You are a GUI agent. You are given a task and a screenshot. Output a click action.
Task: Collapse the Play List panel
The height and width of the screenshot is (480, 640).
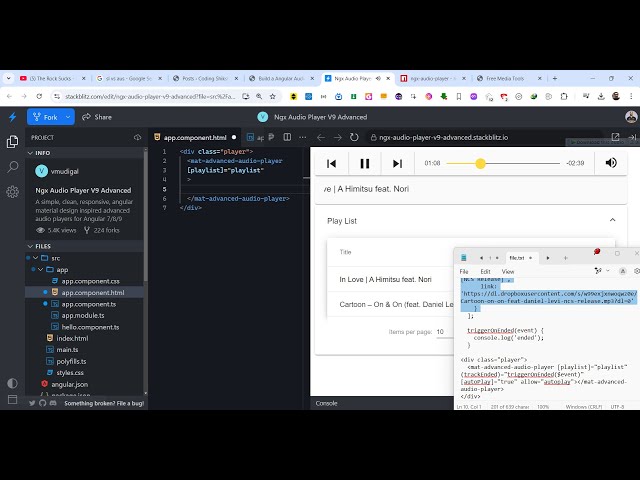[x=611, y=220]
